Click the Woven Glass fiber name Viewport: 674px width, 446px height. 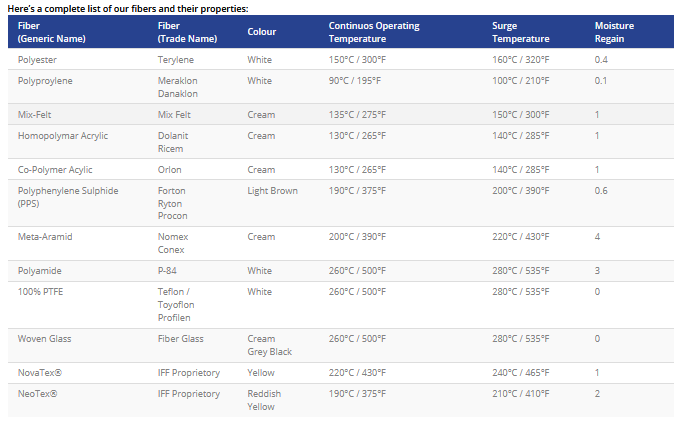[x=45, y=338]
